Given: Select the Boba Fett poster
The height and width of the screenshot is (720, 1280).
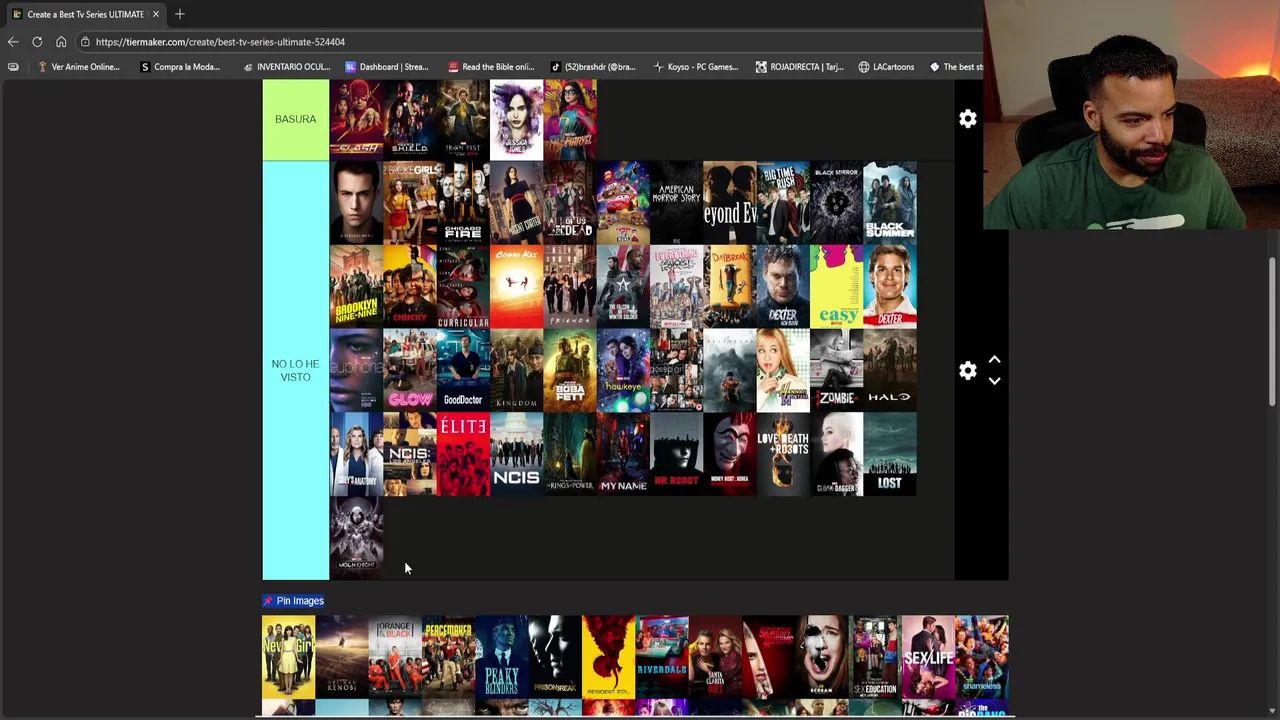Looking at the screenshot, I should pyautogui.click(x=570, y=371).
